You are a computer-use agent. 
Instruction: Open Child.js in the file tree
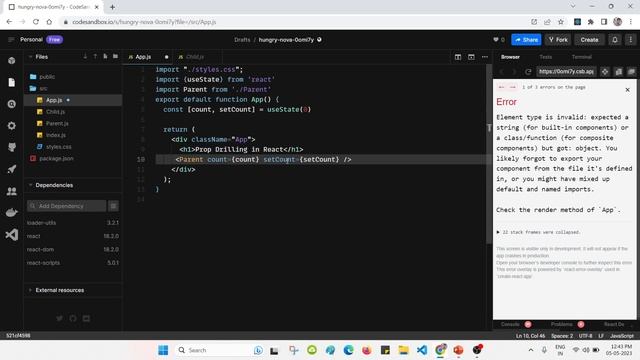[55, 112]
